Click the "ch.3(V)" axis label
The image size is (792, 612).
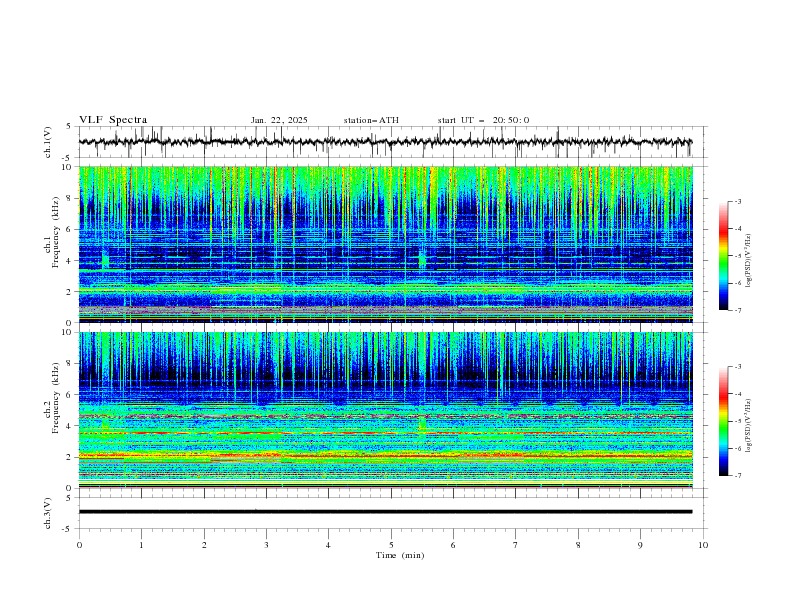click(x=48, y=513)
